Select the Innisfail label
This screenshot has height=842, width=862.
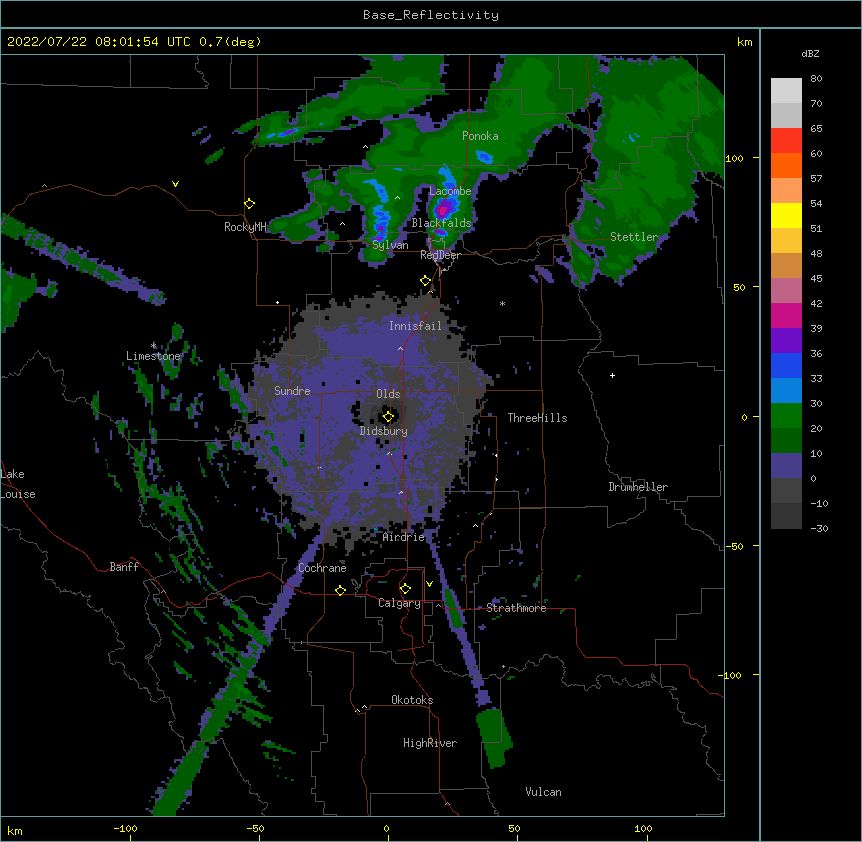pos(415,326)
